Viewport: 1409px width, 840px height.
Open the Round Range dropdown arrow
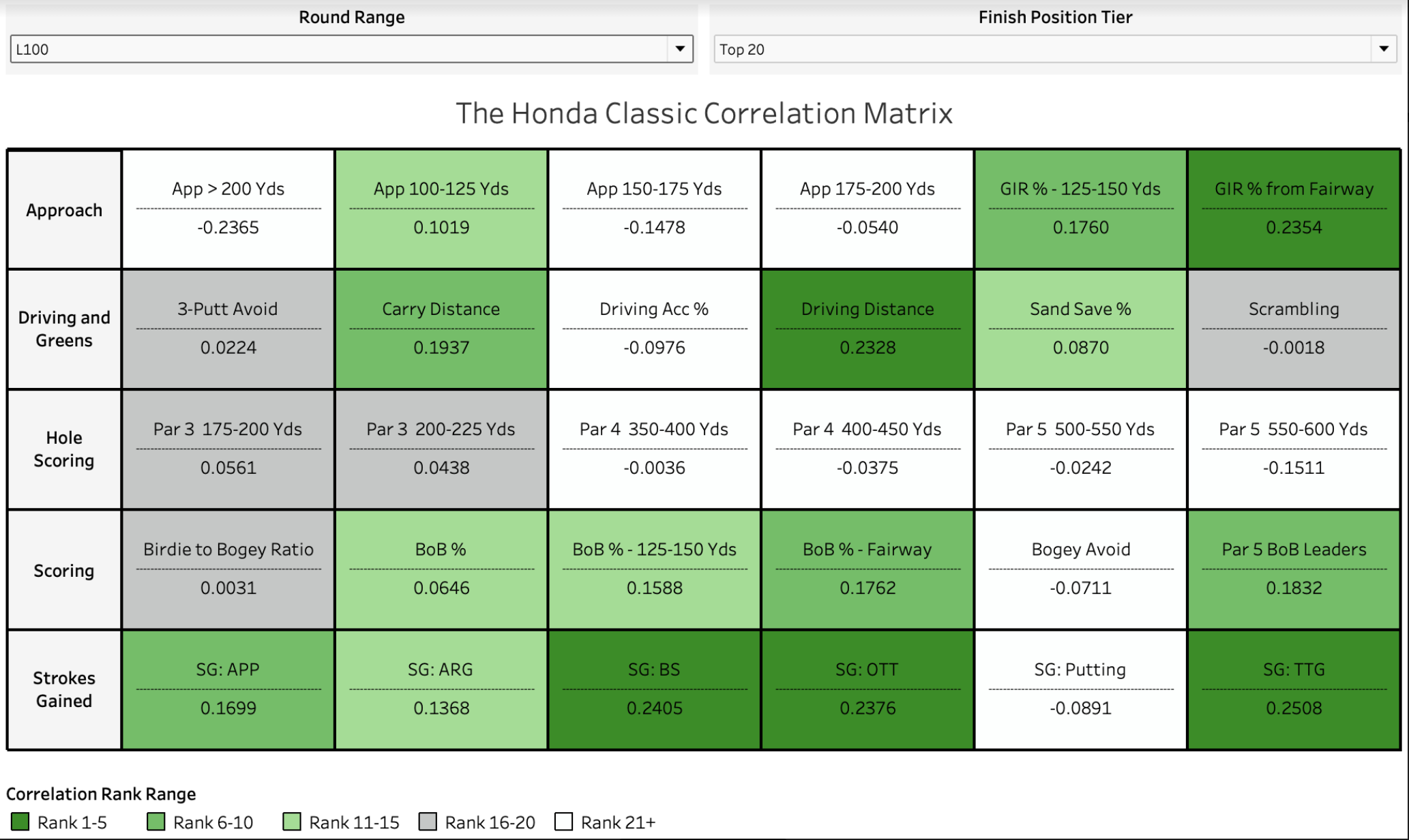click(x=679, y=49)
